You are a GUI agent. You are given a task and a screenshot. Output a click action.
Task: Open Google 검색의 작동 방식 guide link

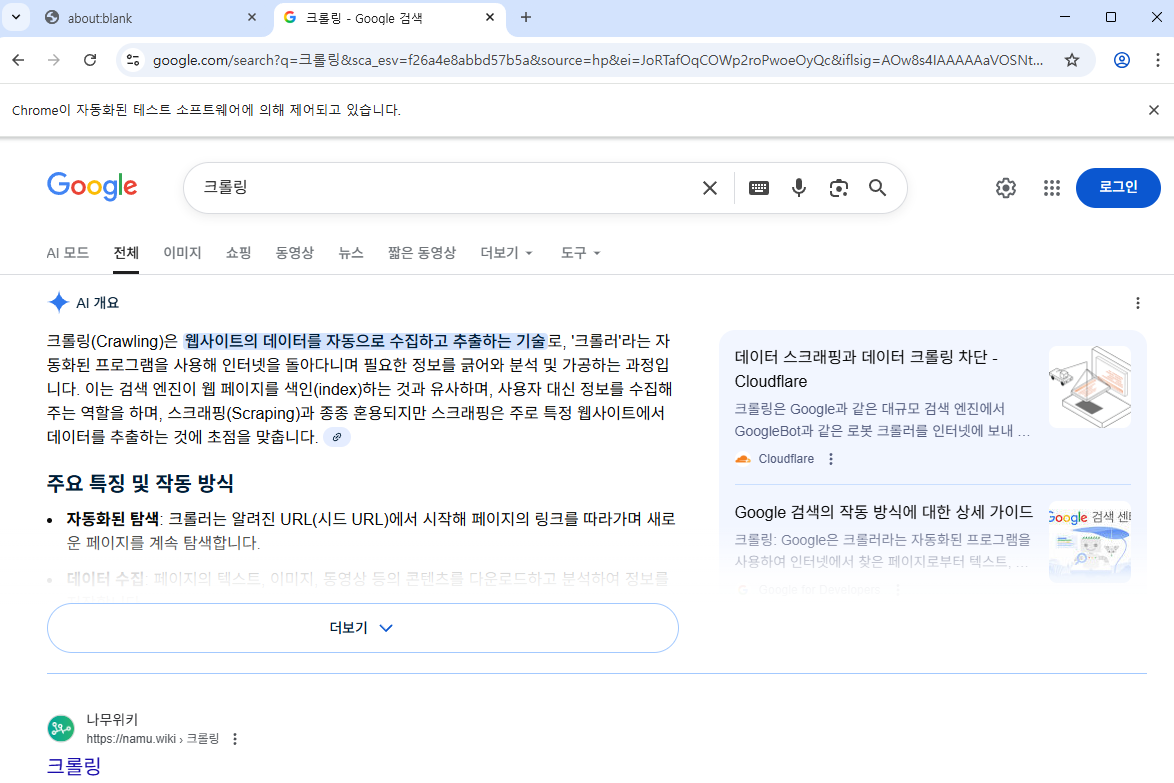(x=883, y=512)
